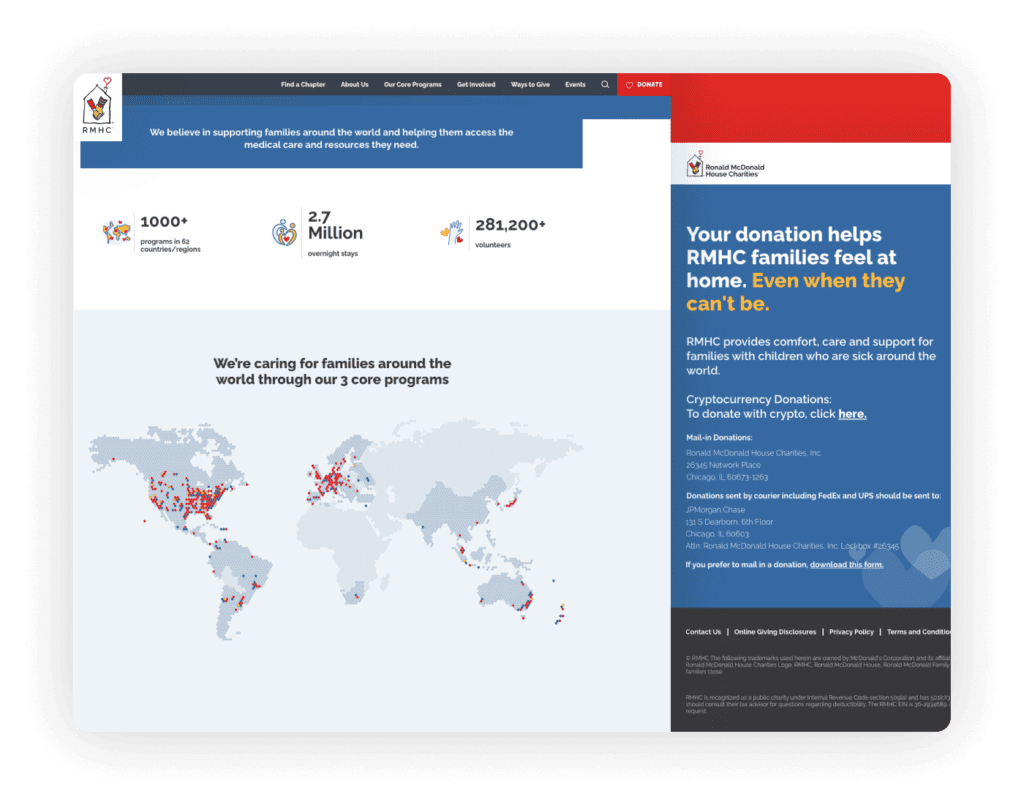Image resolution: width=1024 pixels, height=805 pixels.
Task: Click 'here' to donate with crypto
Action: (x=851, y=413)
